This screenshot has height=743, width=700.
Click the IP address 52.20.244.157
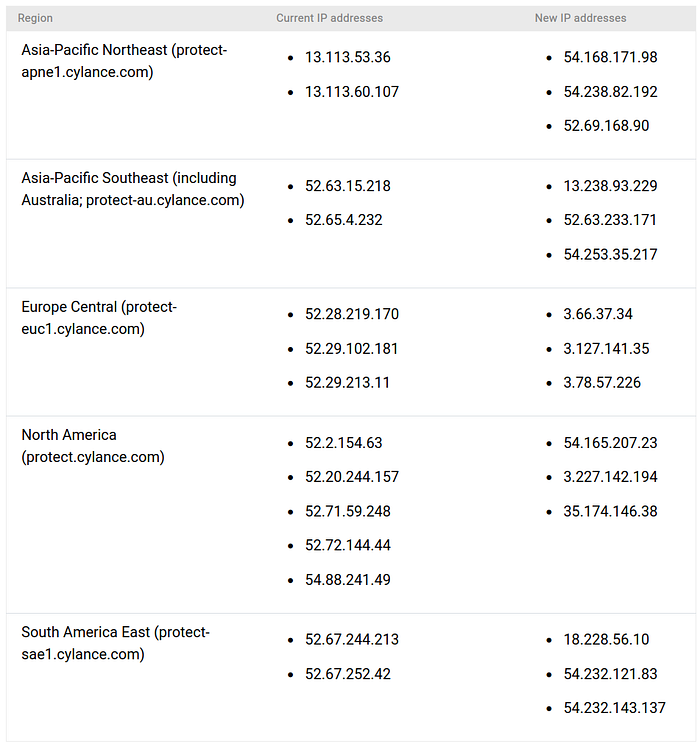click(x=352, y=477)
